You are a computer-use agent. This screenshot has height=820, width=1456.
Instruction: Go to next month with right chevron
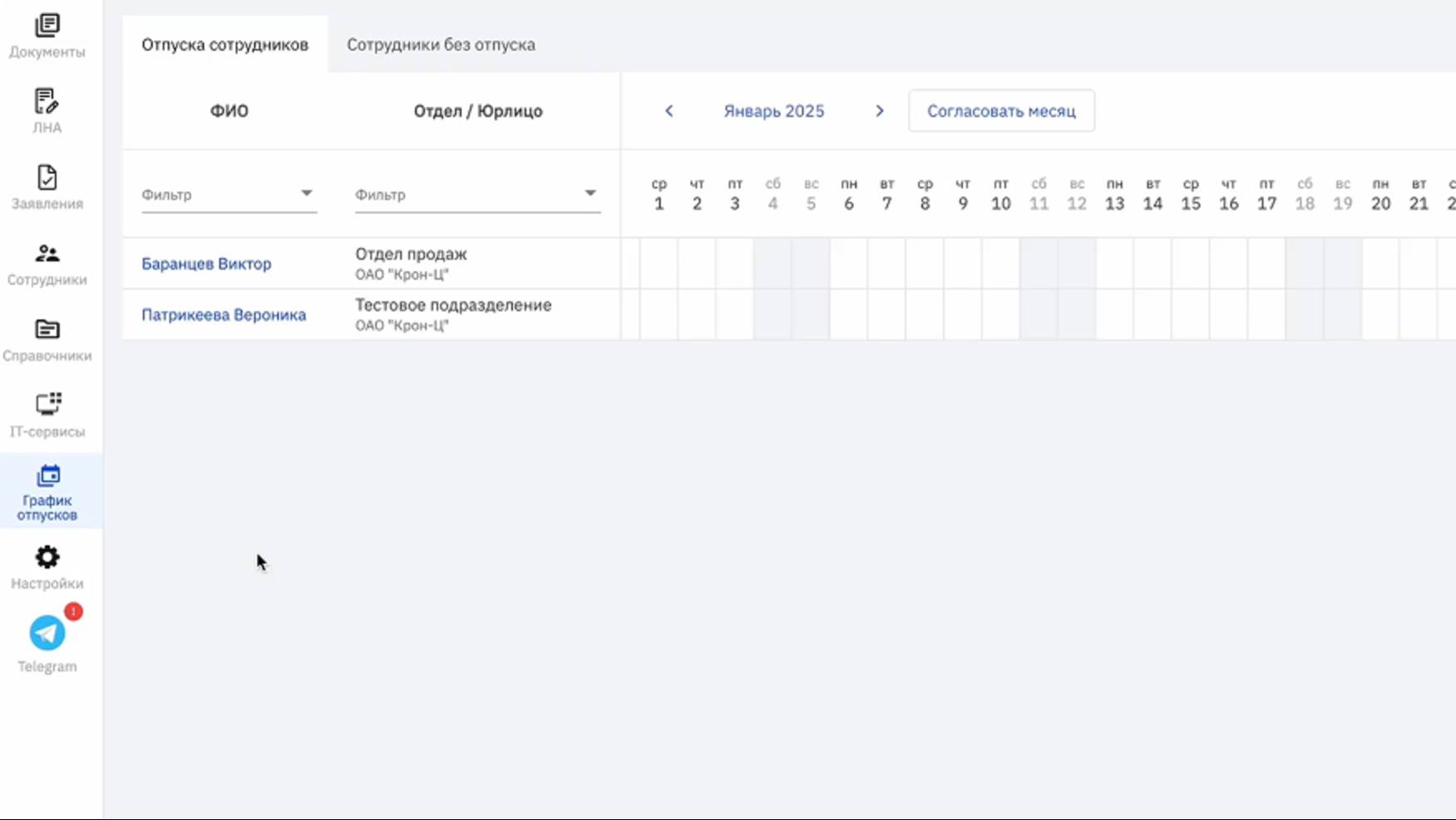click(880, 111)
